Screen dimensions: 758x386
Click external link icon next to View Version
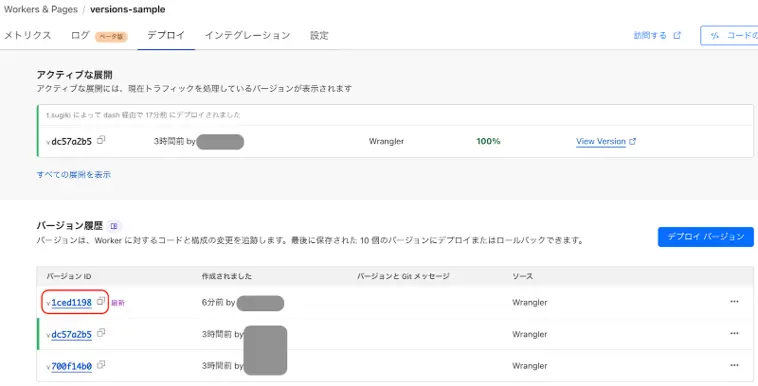632,141
